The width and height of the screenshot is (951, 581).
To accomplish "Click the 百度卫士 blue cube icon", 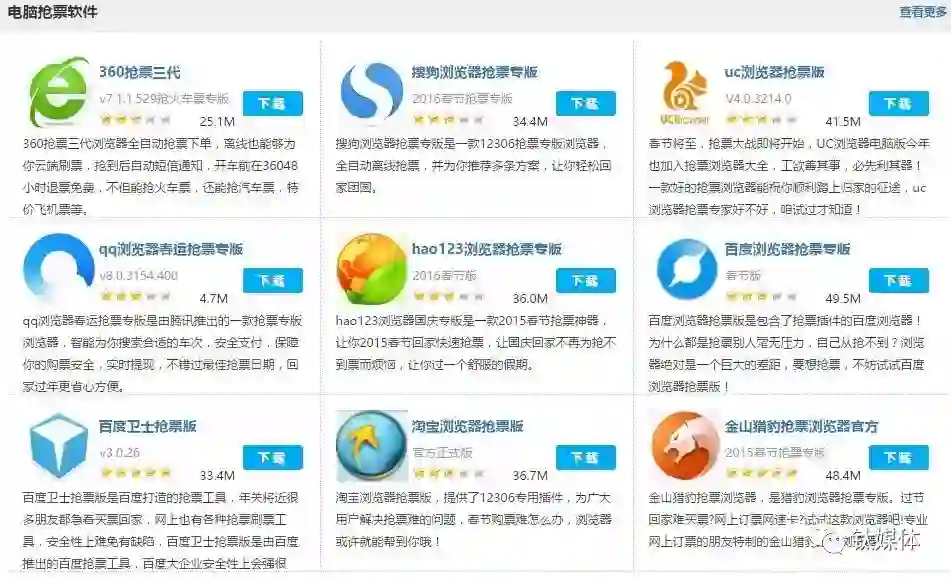I will [x=59, y=445].
